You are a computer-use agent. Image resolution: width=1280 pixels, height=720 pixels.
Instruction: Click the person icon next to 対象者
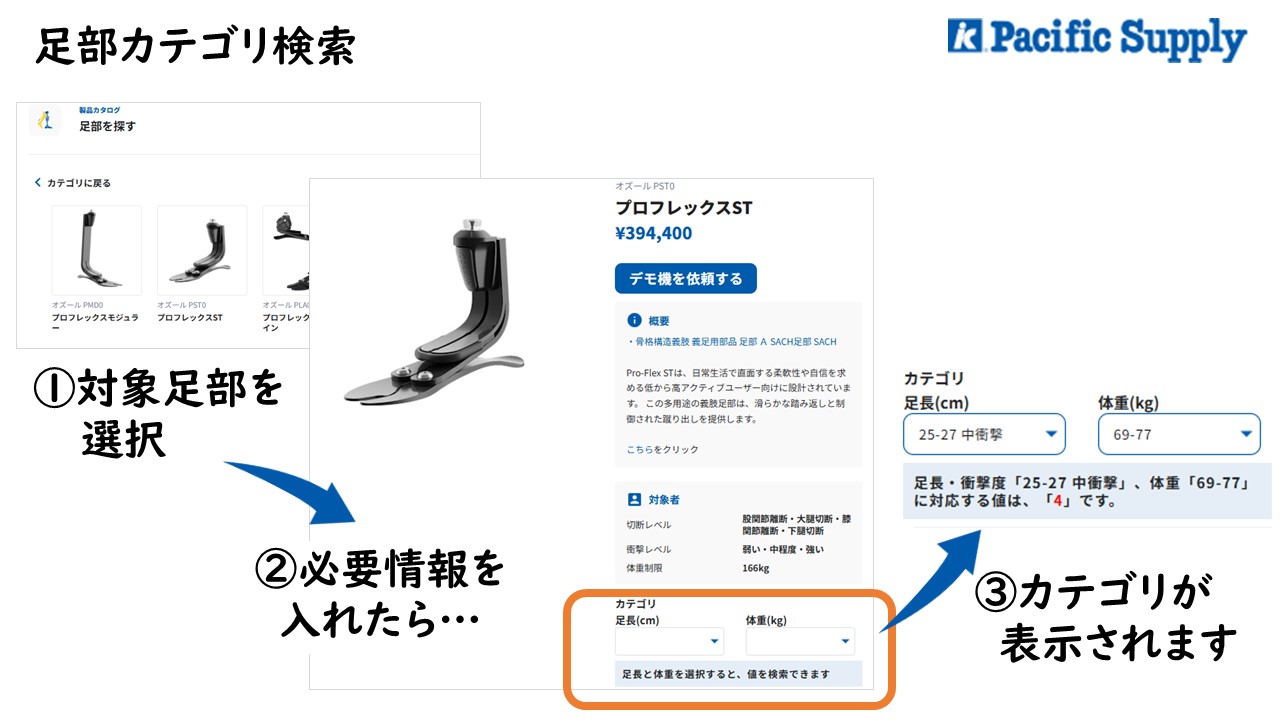633,498
